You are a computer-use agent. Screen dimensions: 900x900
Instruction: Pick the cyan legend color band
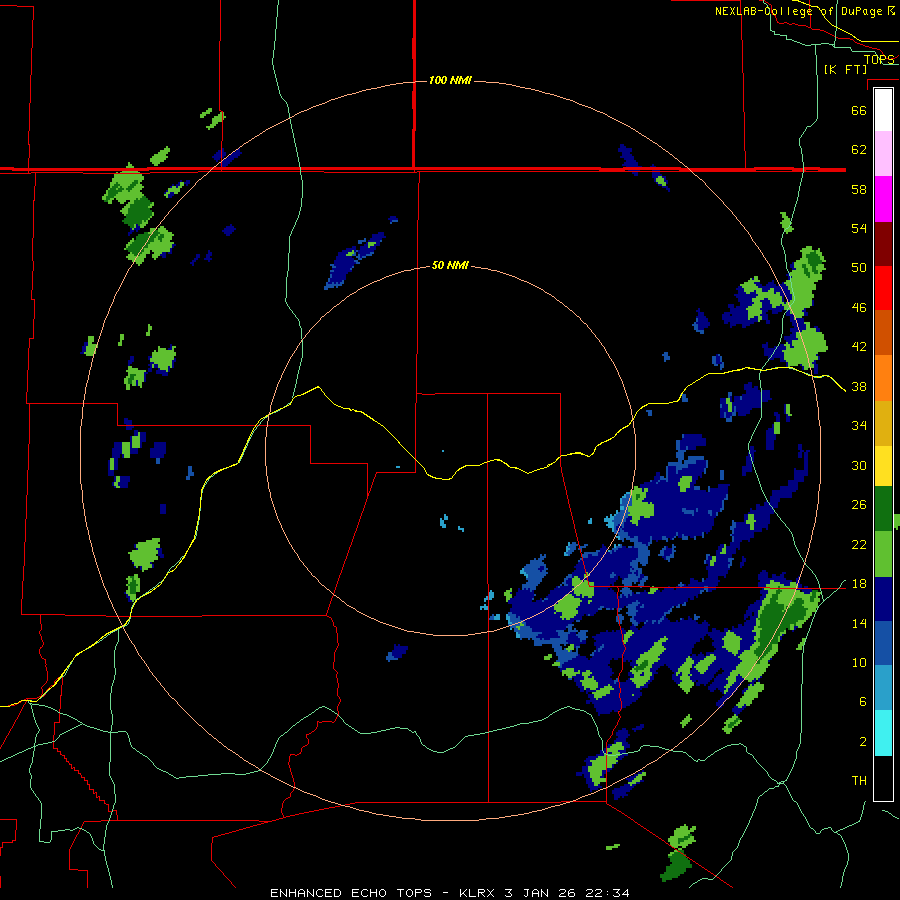[x=883, y=733]
